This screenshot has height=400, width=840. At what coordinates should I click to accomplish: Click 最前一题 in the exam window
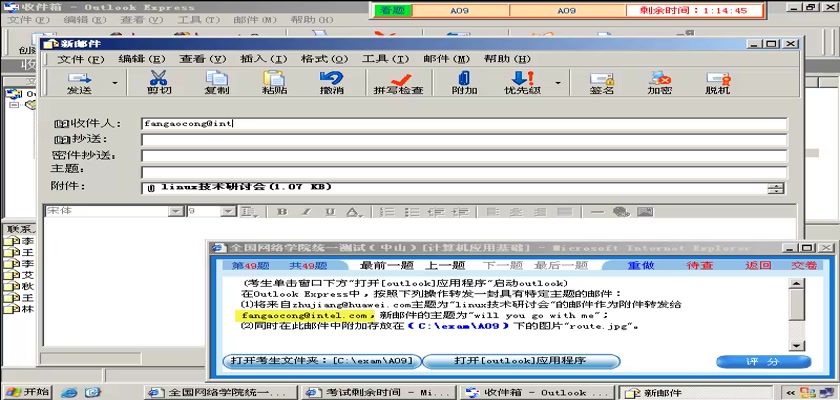pyautogui.click(x=386, y=266)
